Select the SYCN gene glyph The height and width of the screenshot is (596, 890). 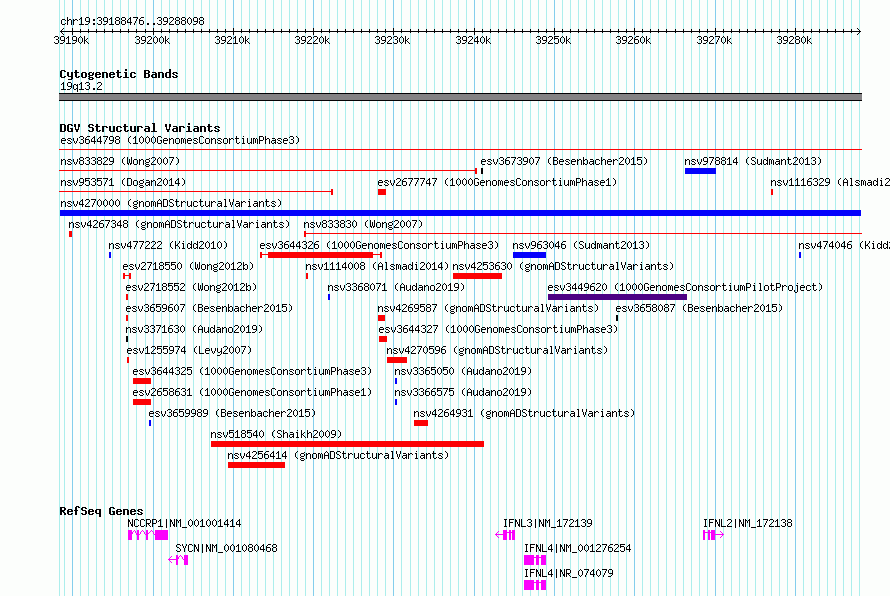point(178,560)
